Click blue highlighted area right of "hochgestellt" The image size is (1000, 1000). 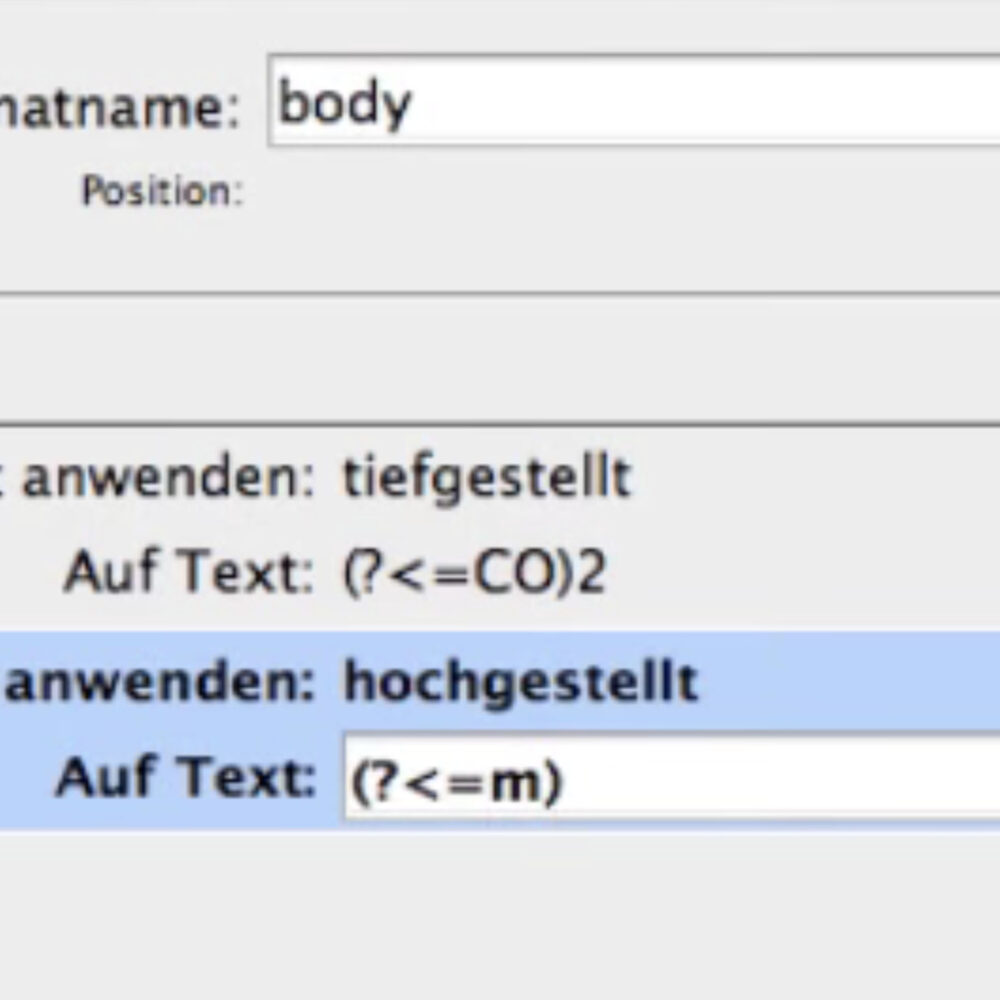pyautogui.click(x=849, y=683)
